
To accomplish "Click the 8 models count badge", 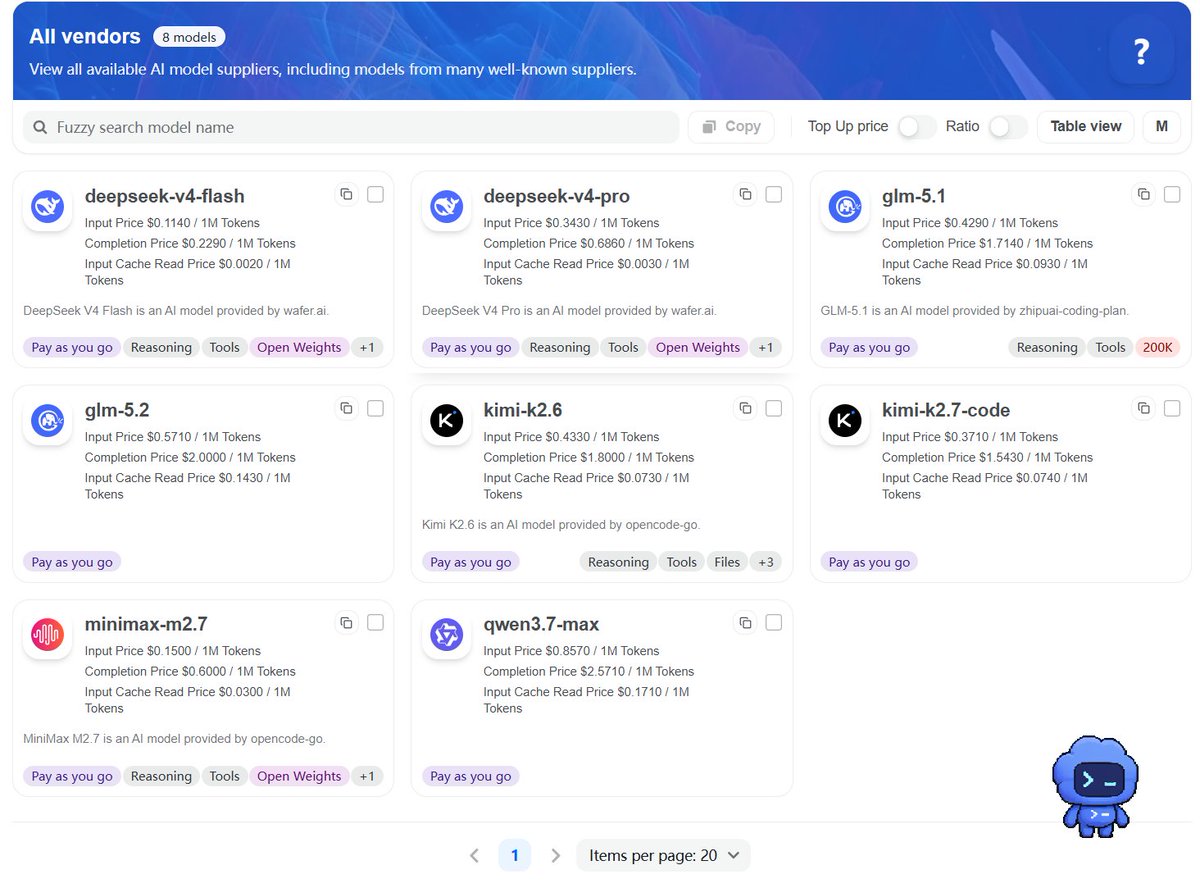I will (189, 37).
